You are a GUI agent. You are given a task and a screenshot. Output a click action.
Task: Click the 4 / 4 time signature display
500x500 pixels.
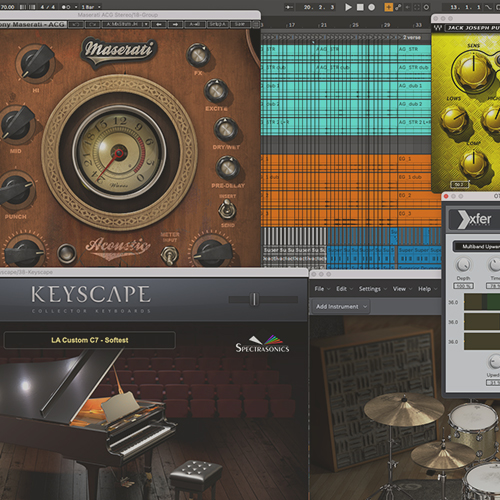[47, 7]
